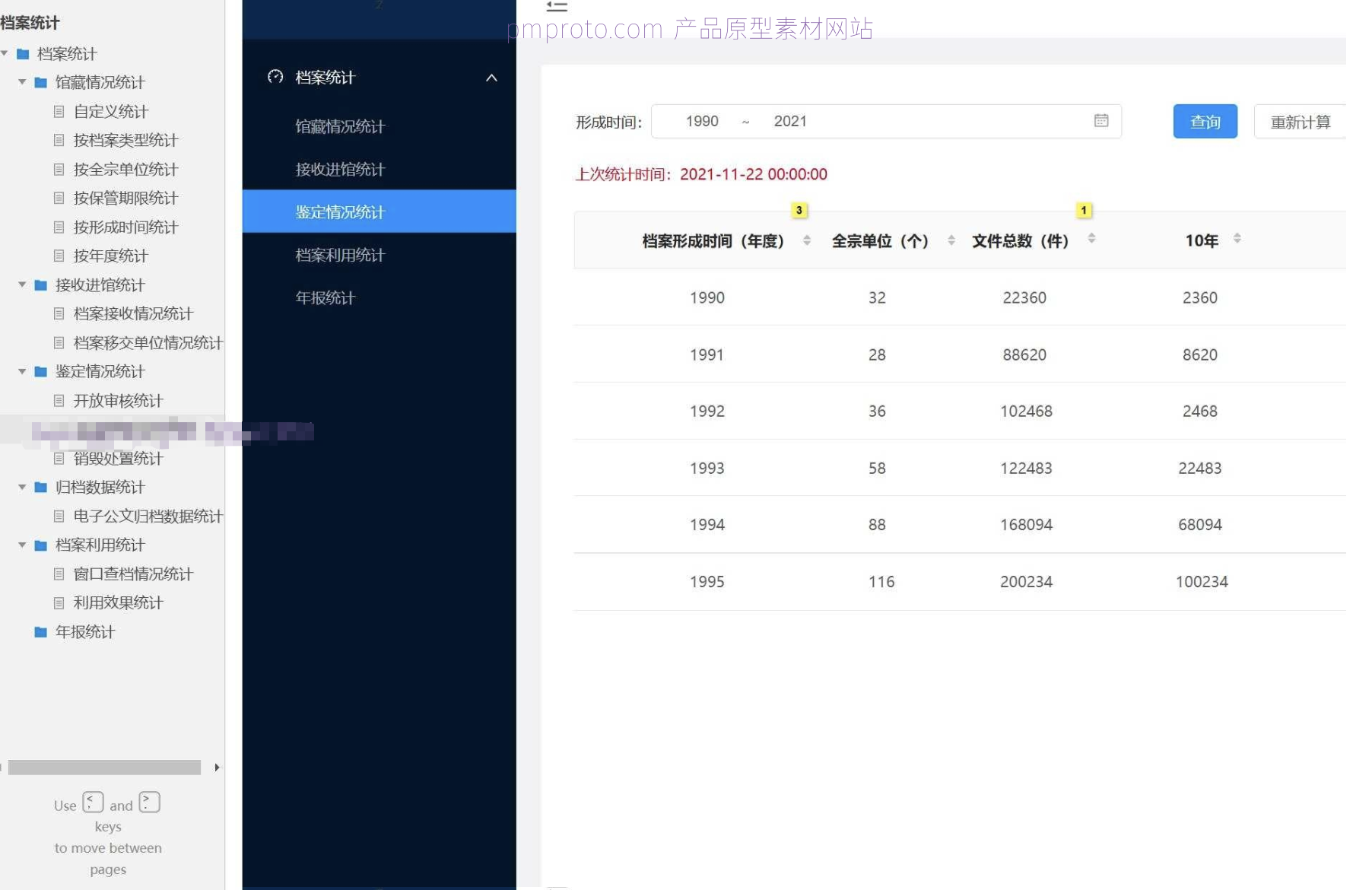Collapse the root 档案统计 tree folder
The image size is (1372, 890).
[x=5, y=53]
